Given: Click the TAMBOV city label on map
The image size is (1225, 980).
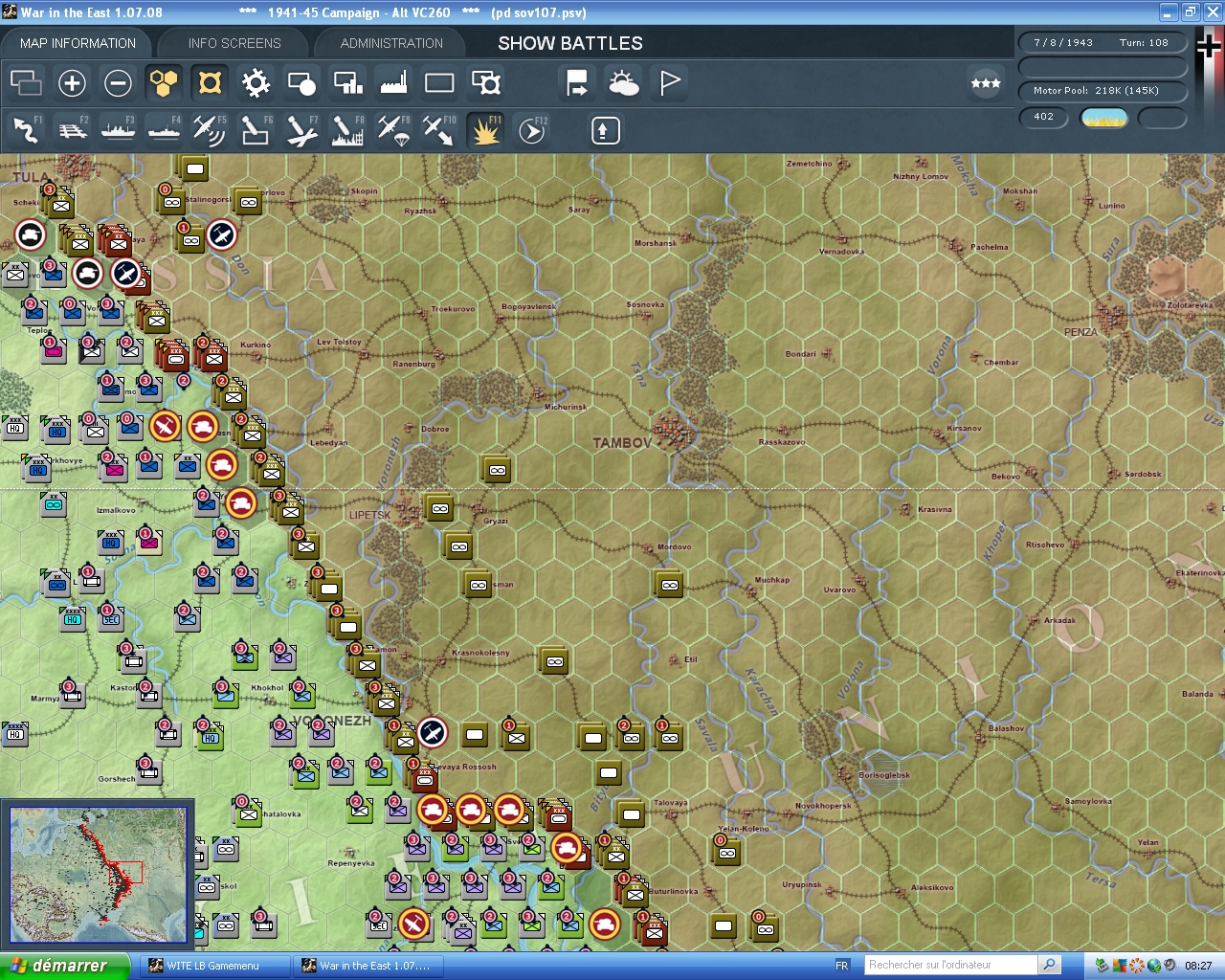Looking at the screenshot, I should [622, 443].
